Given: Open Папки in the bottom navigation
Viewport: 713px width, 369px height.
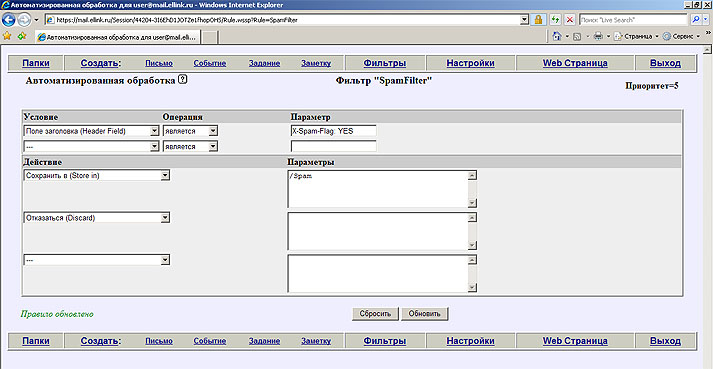Looking at the screenshot, I should pyautogui.click(x=36, y=341).
